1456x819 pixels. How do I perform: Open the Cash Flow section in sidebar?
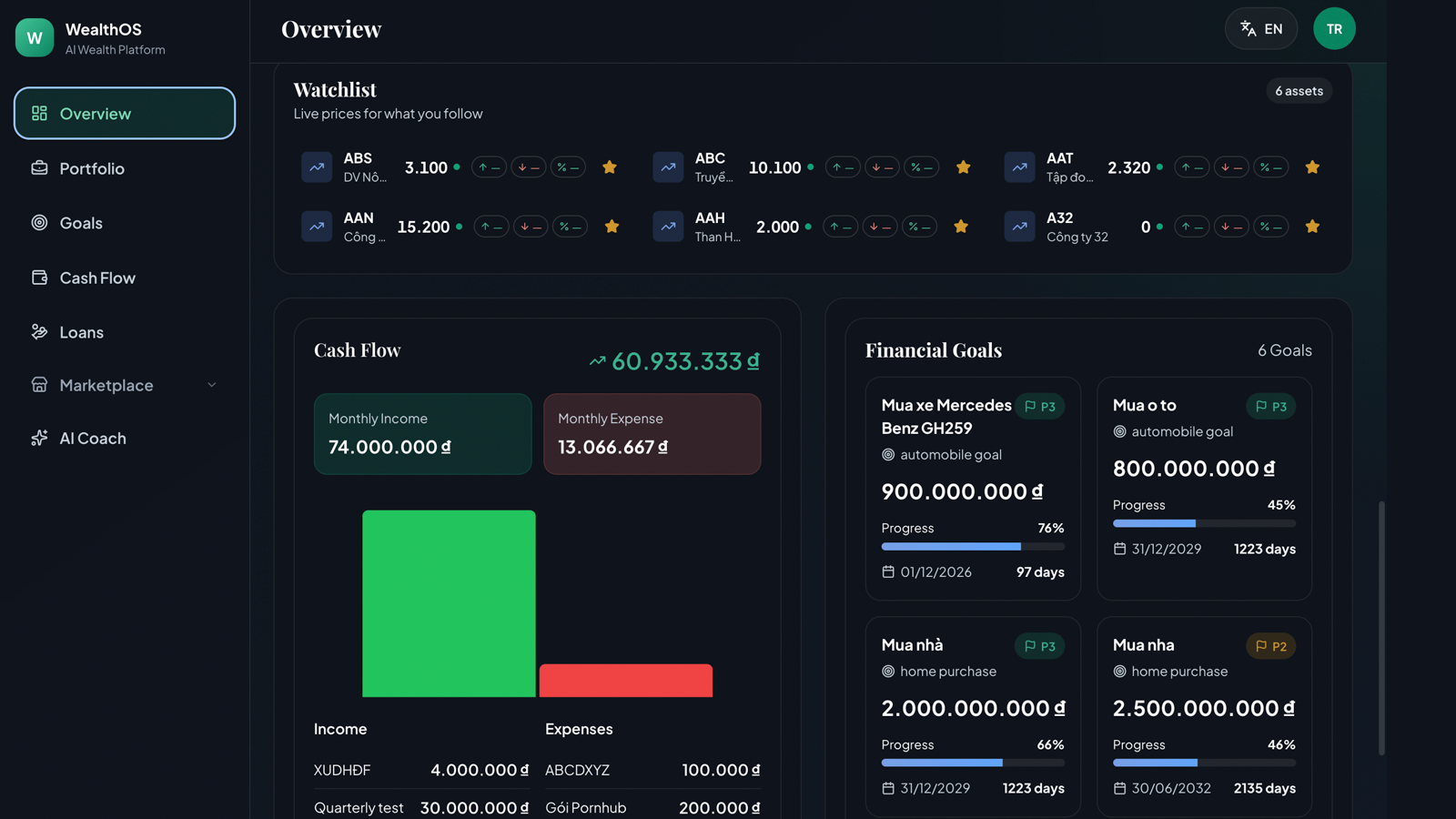click(125, 278)
